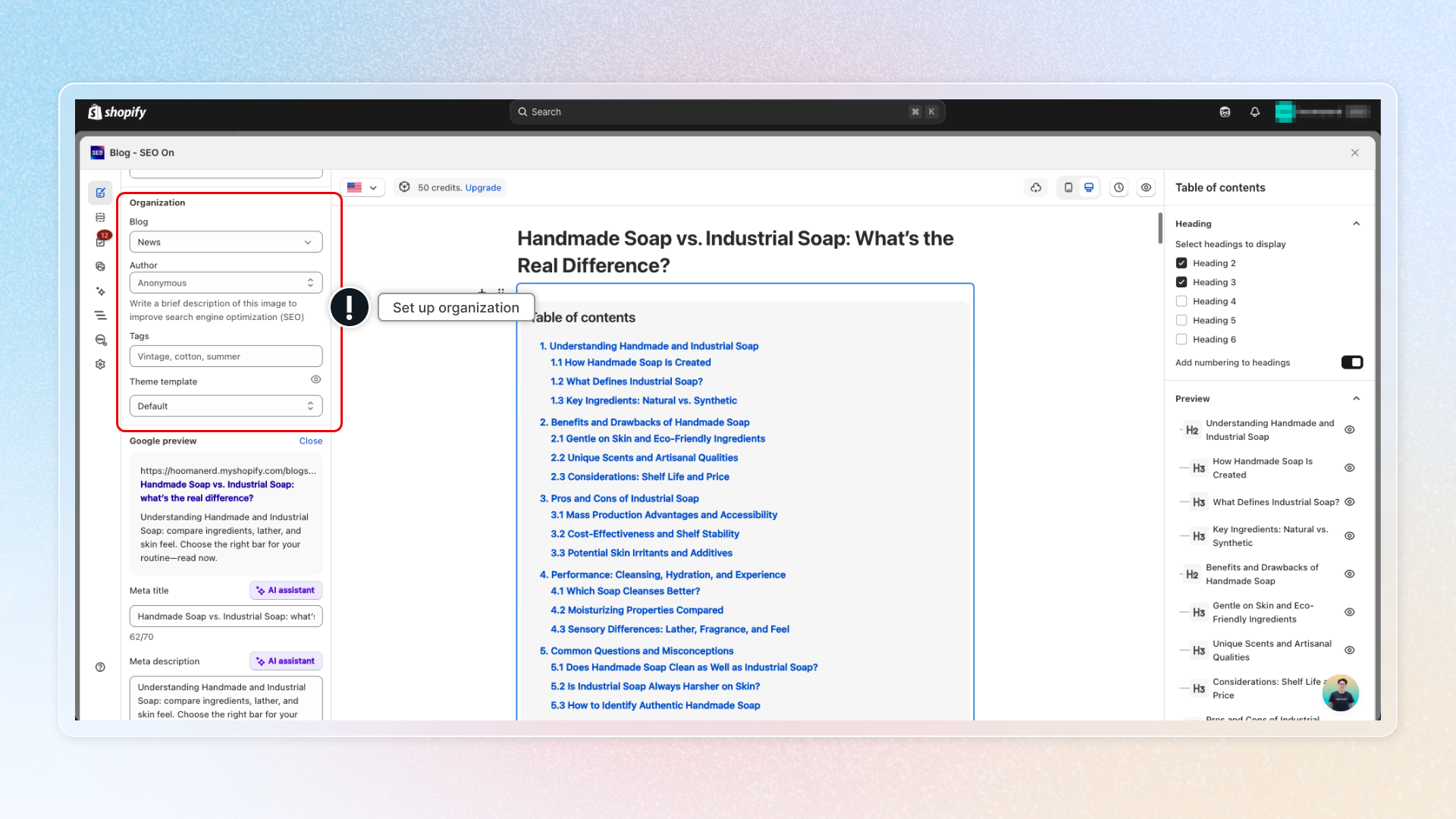The width and height of the screenshot is (1456, 819).
Task: Click the eye preview icon in the top toolbar
Action: point(1146,187)
